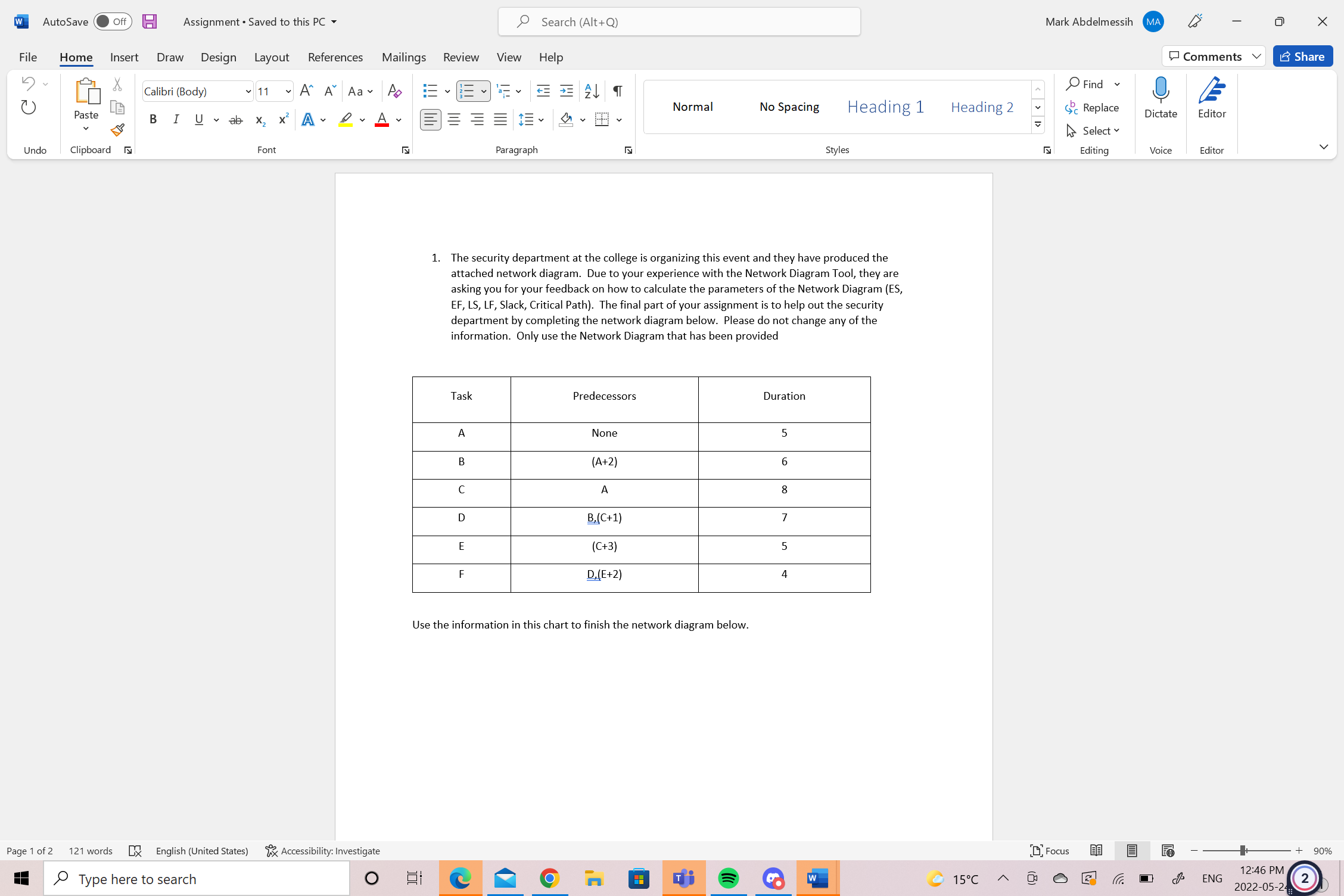Center align the paragraph
1344x896 pixels.
(454, 120)
